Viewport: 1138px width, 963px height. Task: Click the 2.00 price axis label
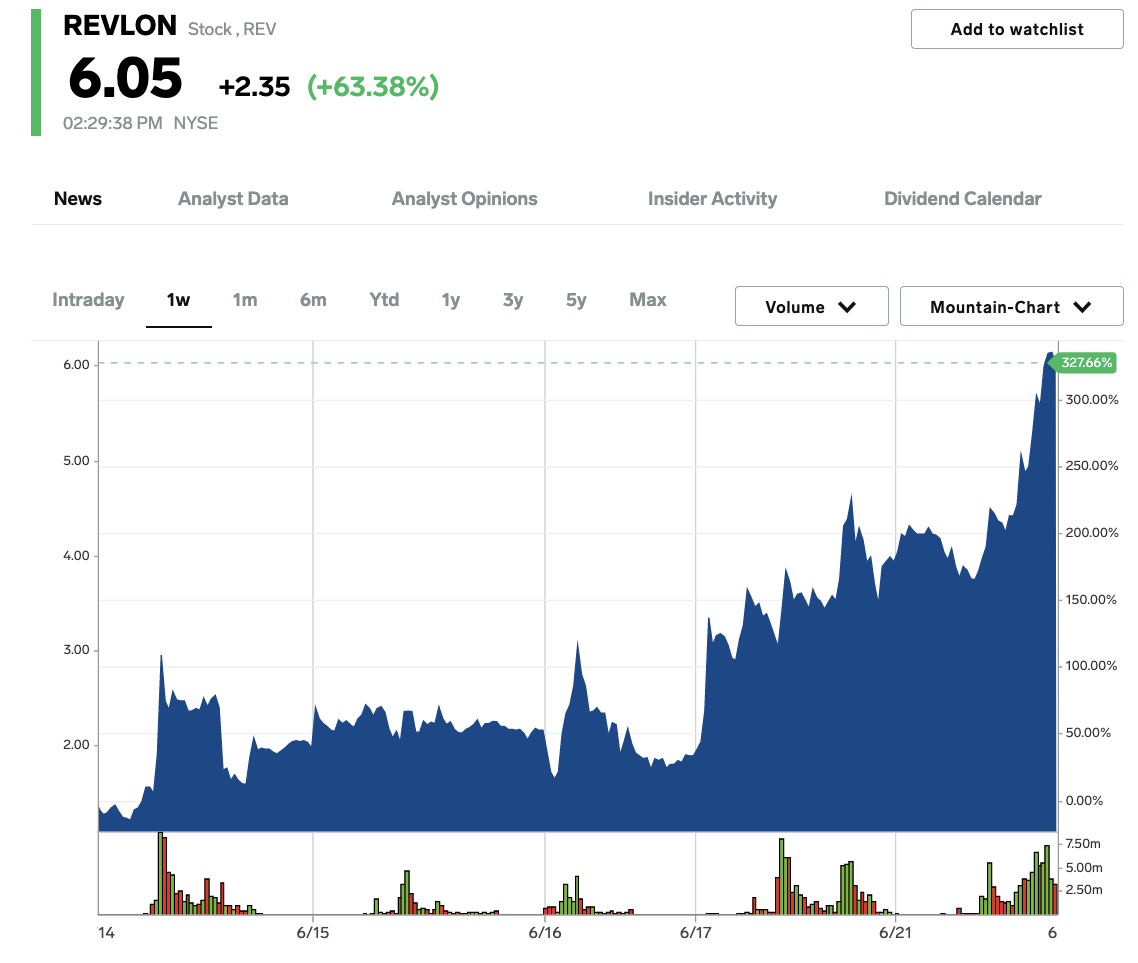[x=76, y=745]
